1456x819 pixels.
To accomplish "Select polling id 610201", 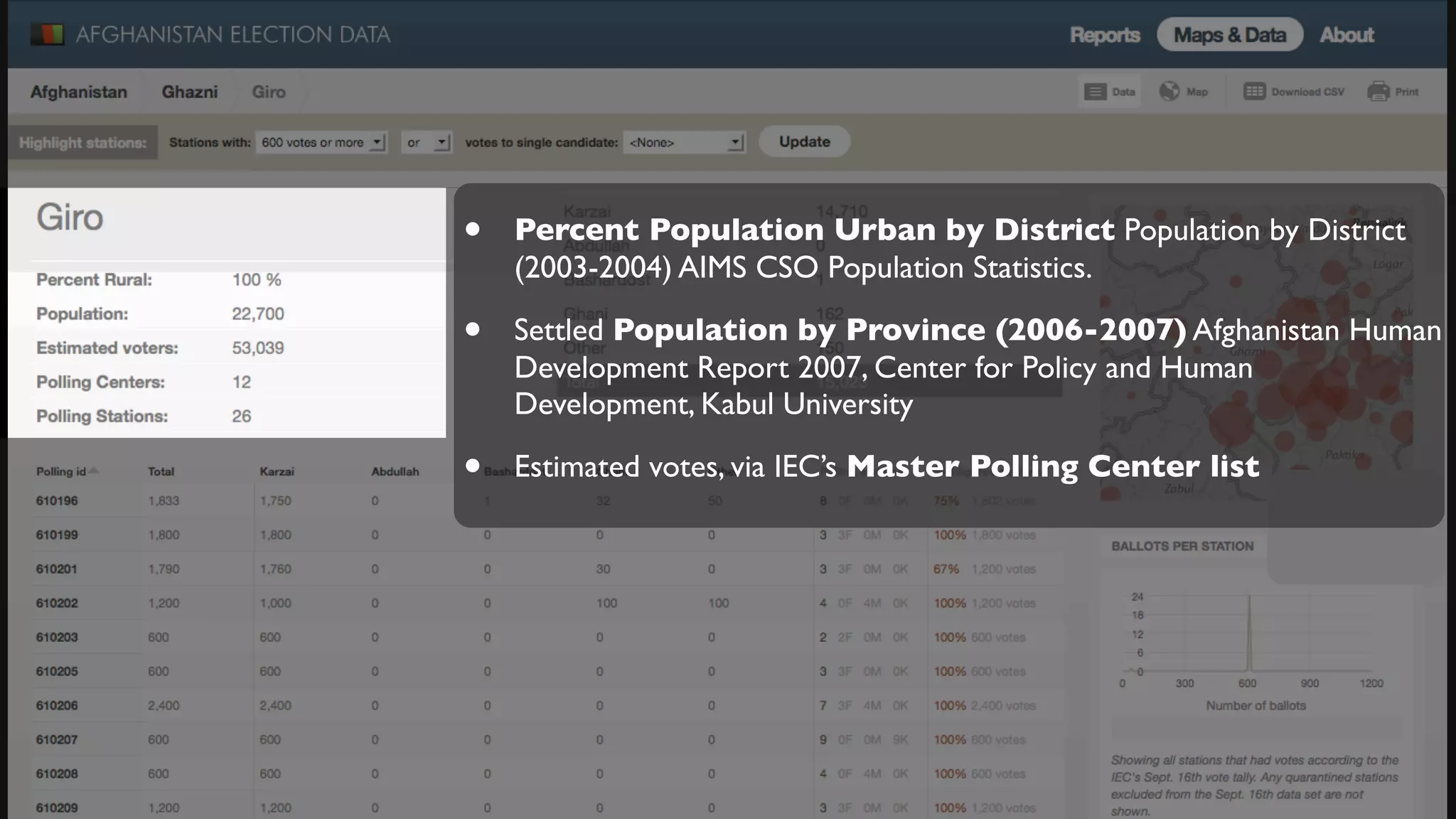I will [57, 569].
